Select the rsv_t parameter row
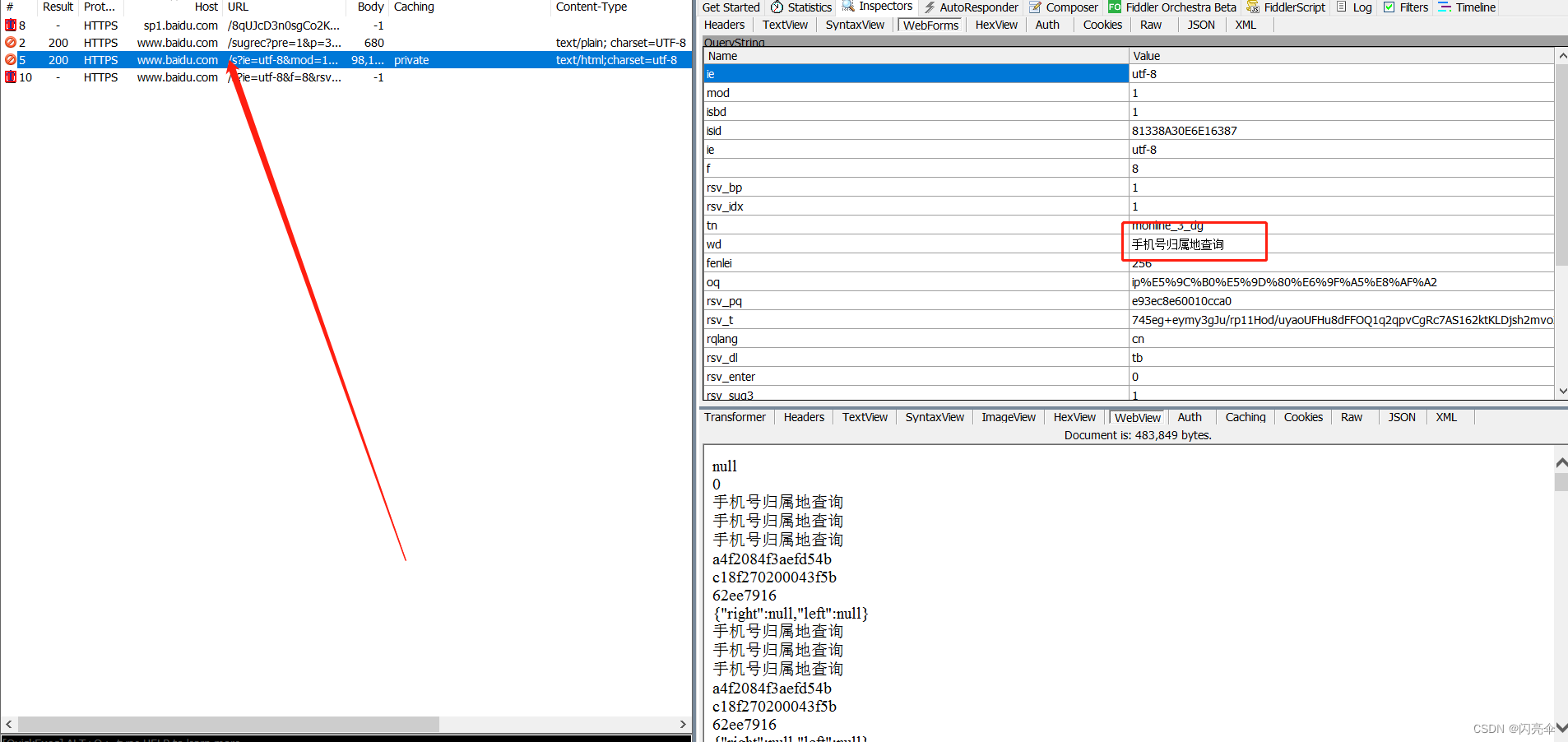The height and width of the screenshot is (742, 1568). pos(1129,320)
